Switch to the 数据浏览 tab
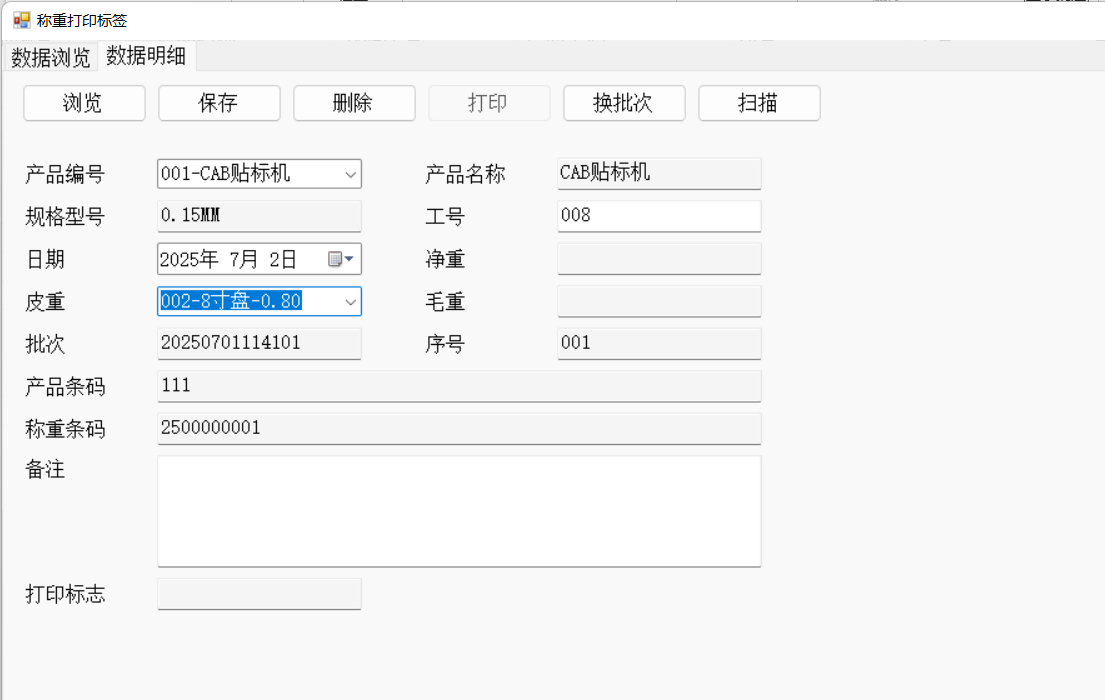This screenshot has width=1105, height=700. point(50,58)
